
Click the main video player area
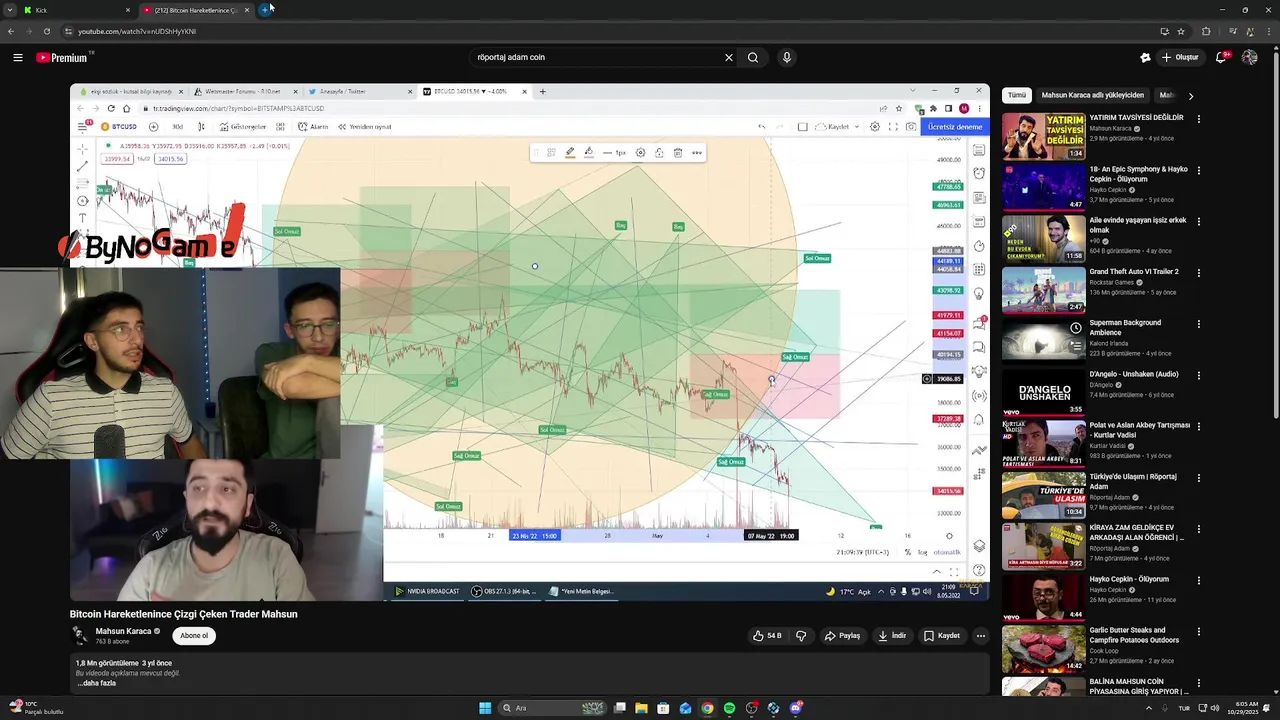click(529, 342)
